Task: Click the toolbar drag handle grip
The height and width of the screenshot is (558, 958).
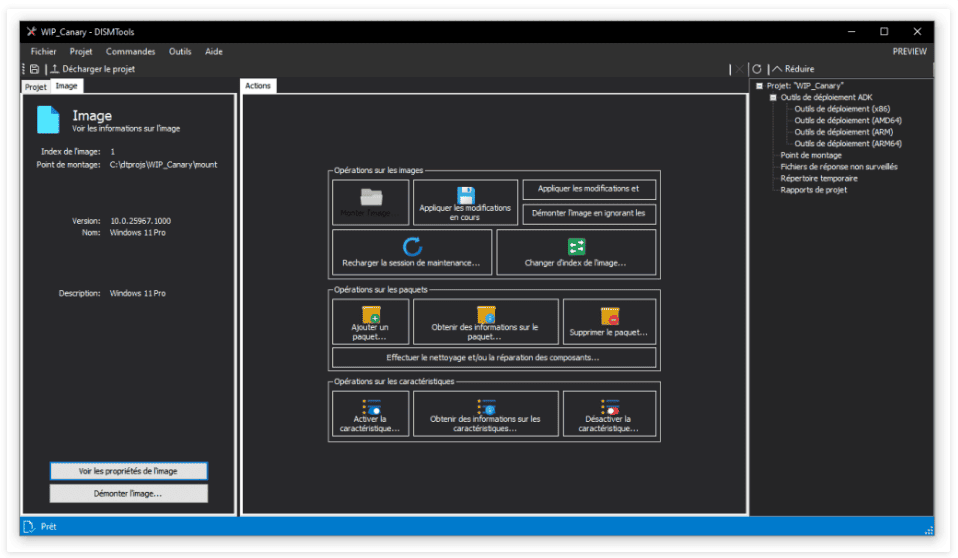Action: 24,69
